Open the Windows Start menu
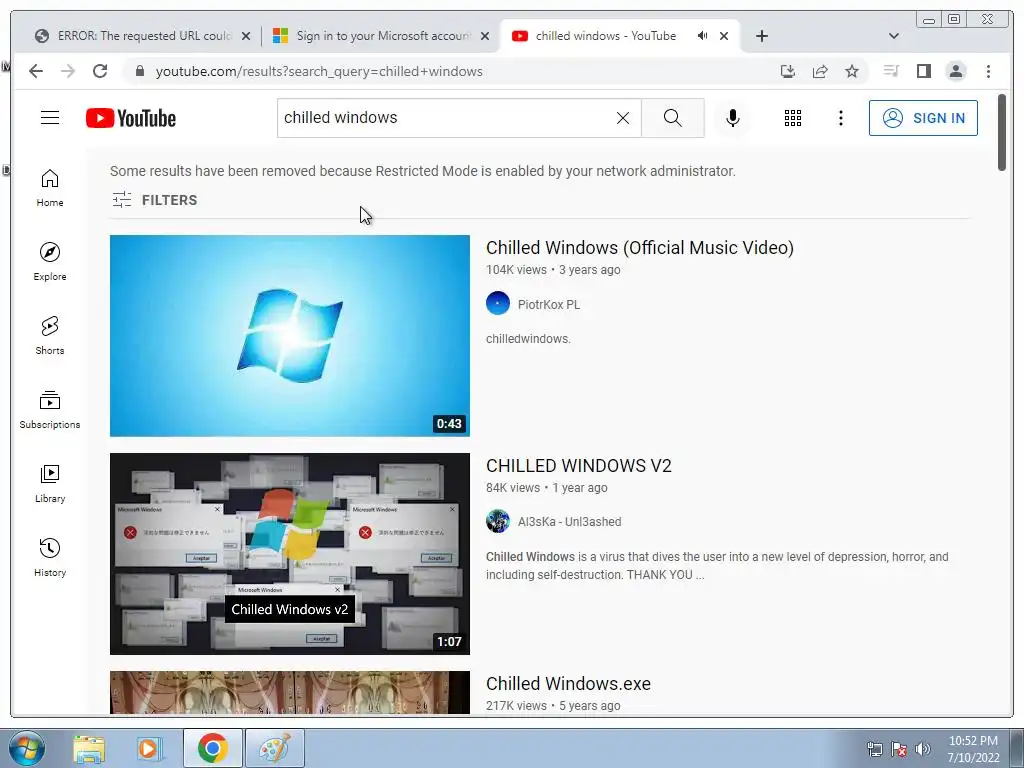 pyautogui.click(x=27, y=748)
